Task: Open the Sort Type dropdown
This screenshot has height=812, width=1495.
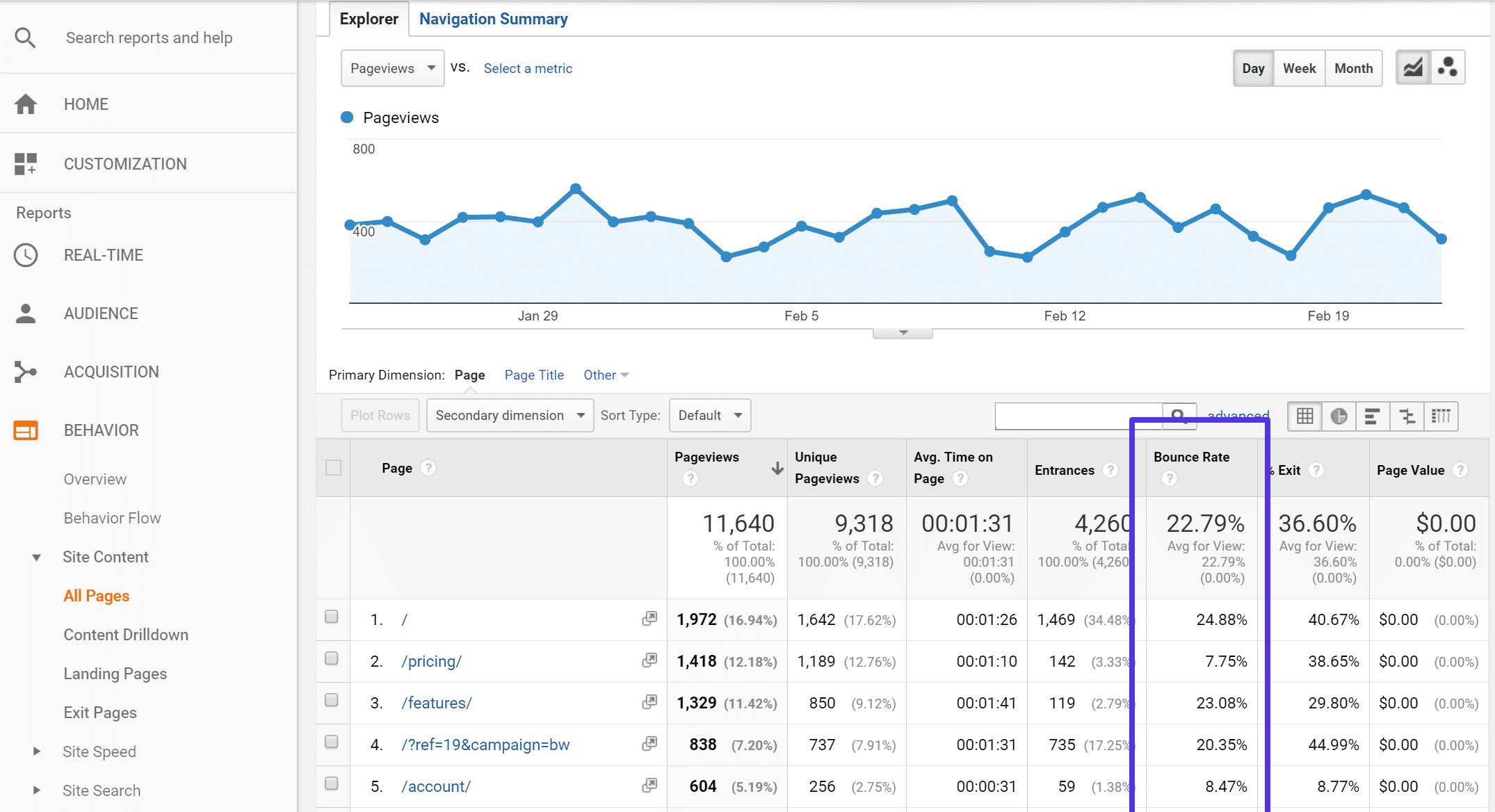Action: coord(709,414)
